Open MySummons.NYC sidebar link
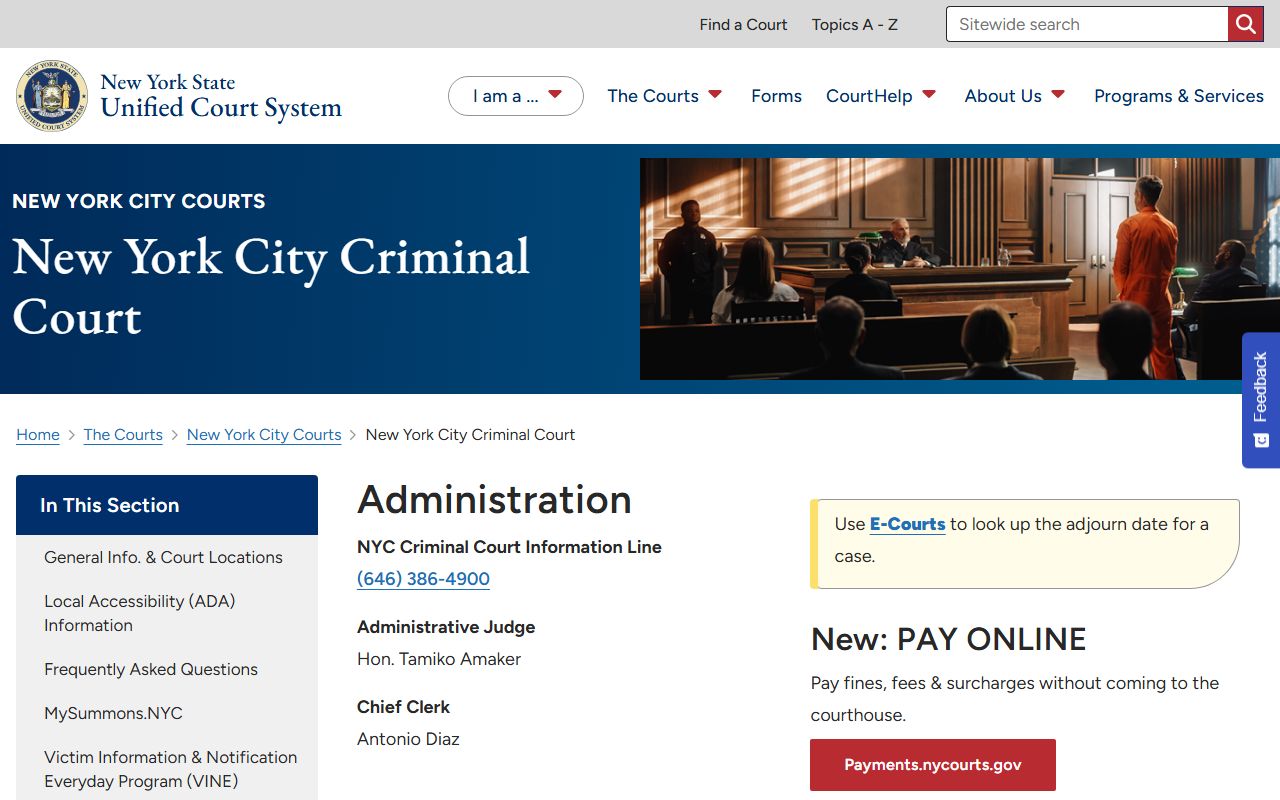This screenshot has height=800, width=1280. (x=113, y=713)
